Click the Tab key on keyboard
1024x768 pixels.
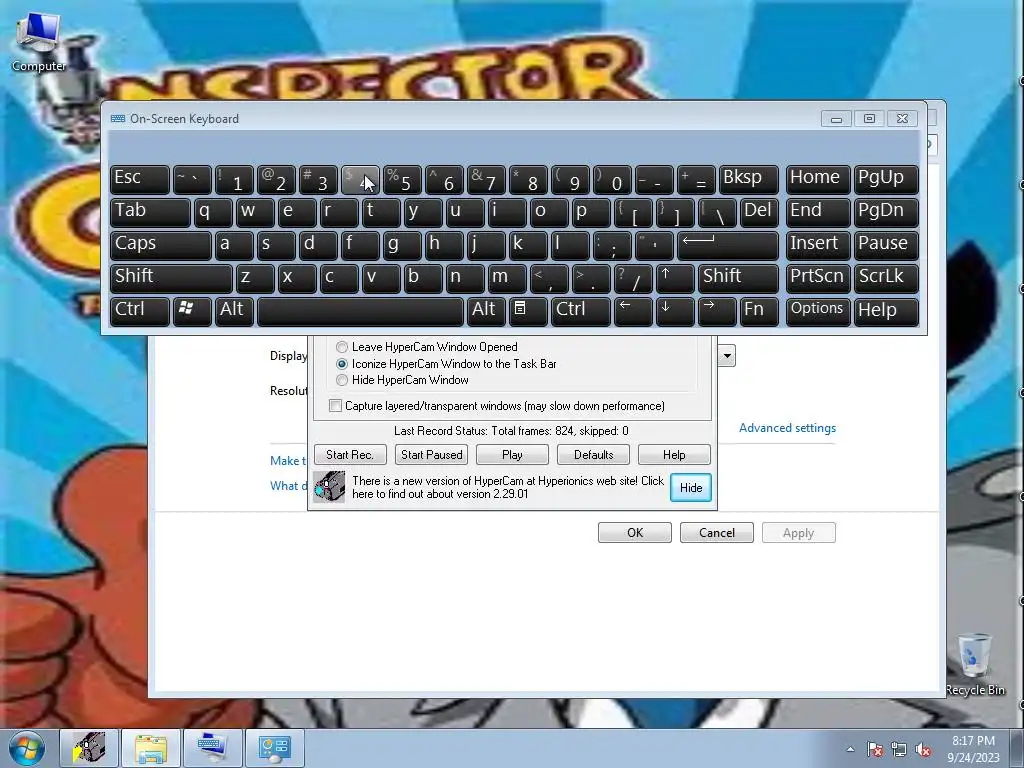pos(150,212)
